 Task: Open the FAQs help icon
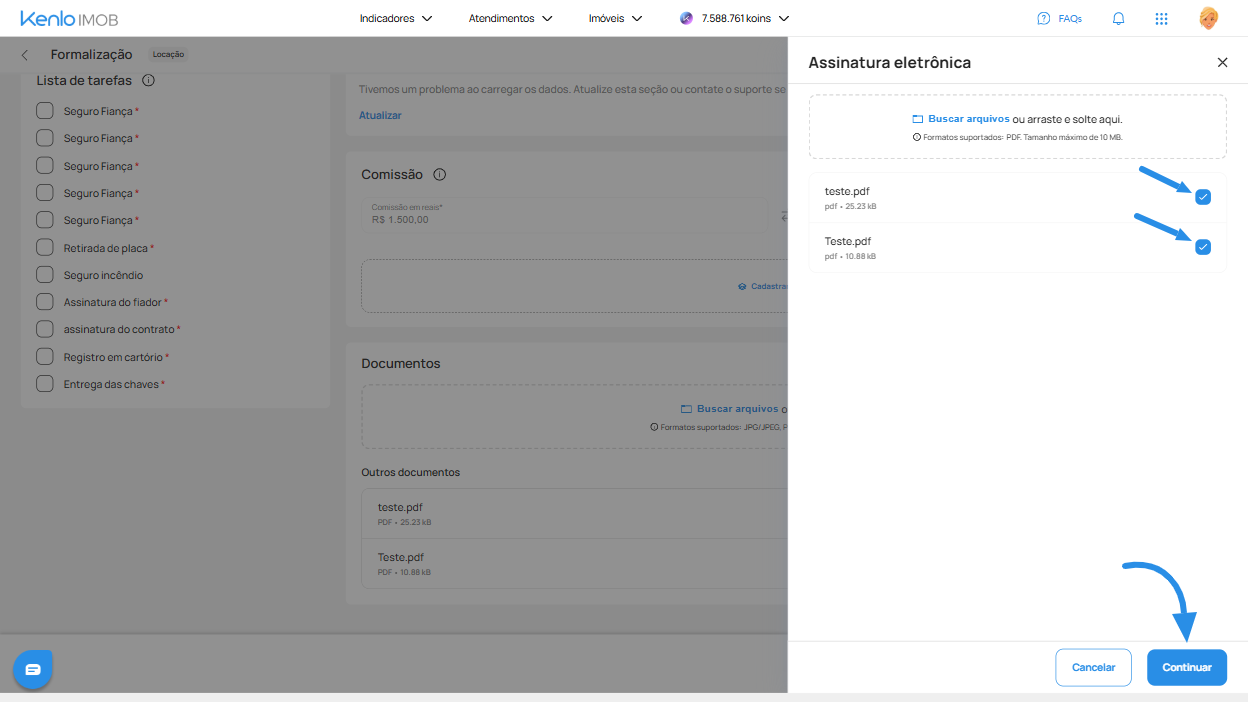(x=1044, y=18)
